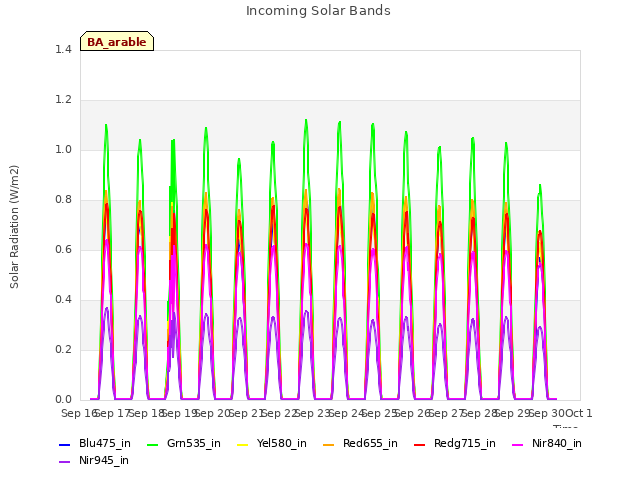Click the Red655_in legend label
The image size is (640, 480).
click(x=370, y=443)
